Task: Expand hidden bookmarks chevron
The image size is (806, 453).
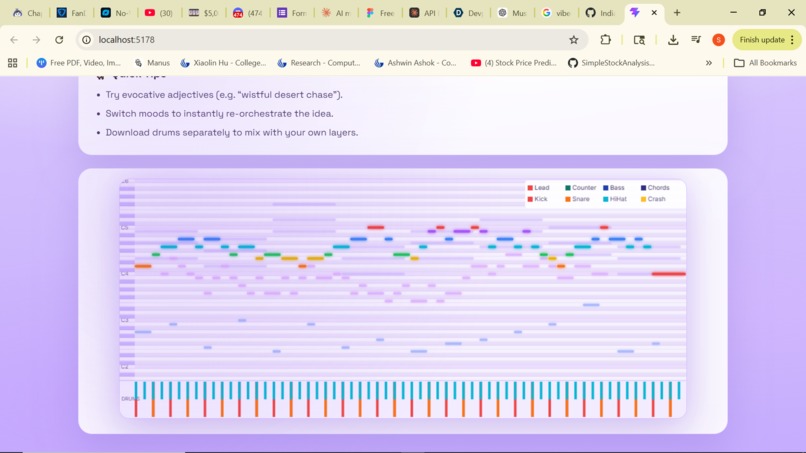Action: 708,63
